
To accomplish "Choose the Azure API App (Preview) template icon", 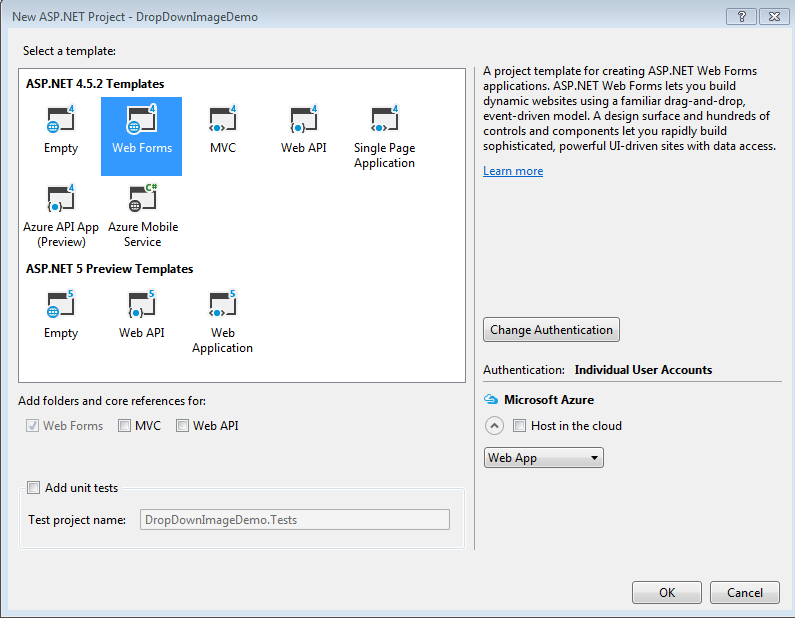I will [61, 198].
